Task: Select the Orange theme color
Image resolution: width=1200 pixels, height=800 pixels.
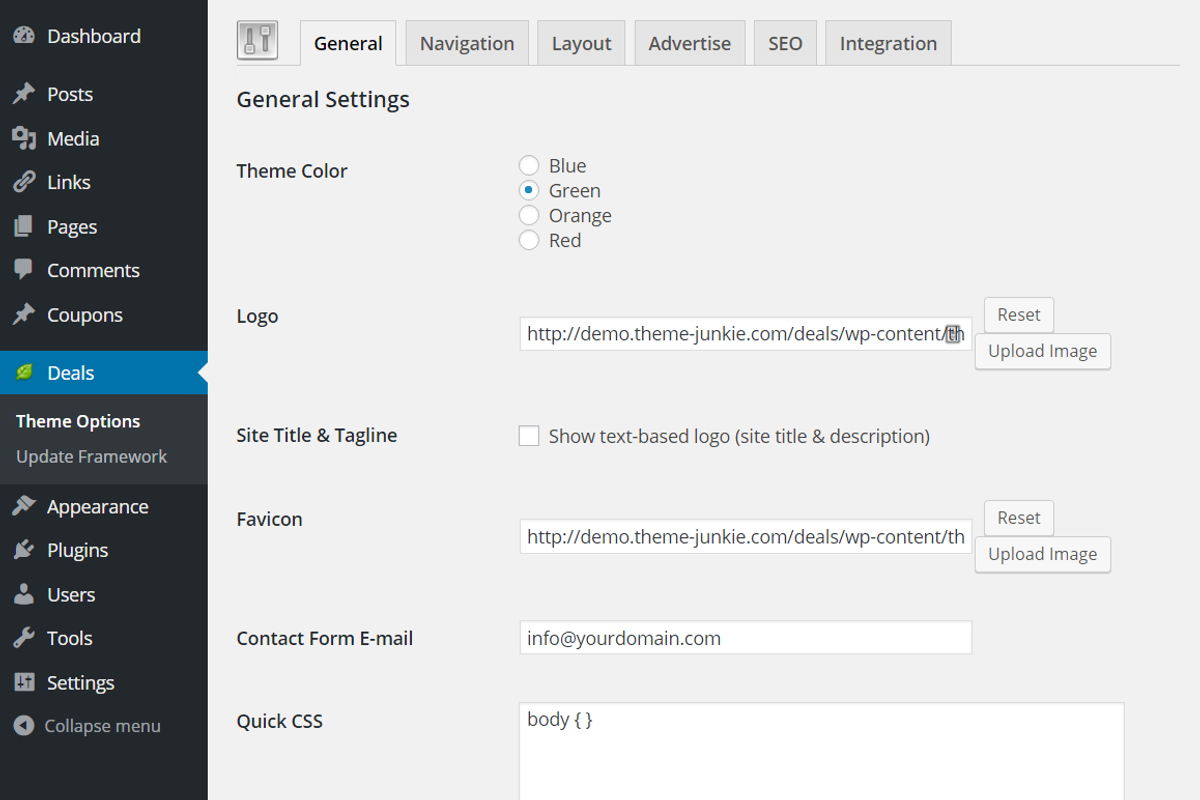Action: pos(529,215)
